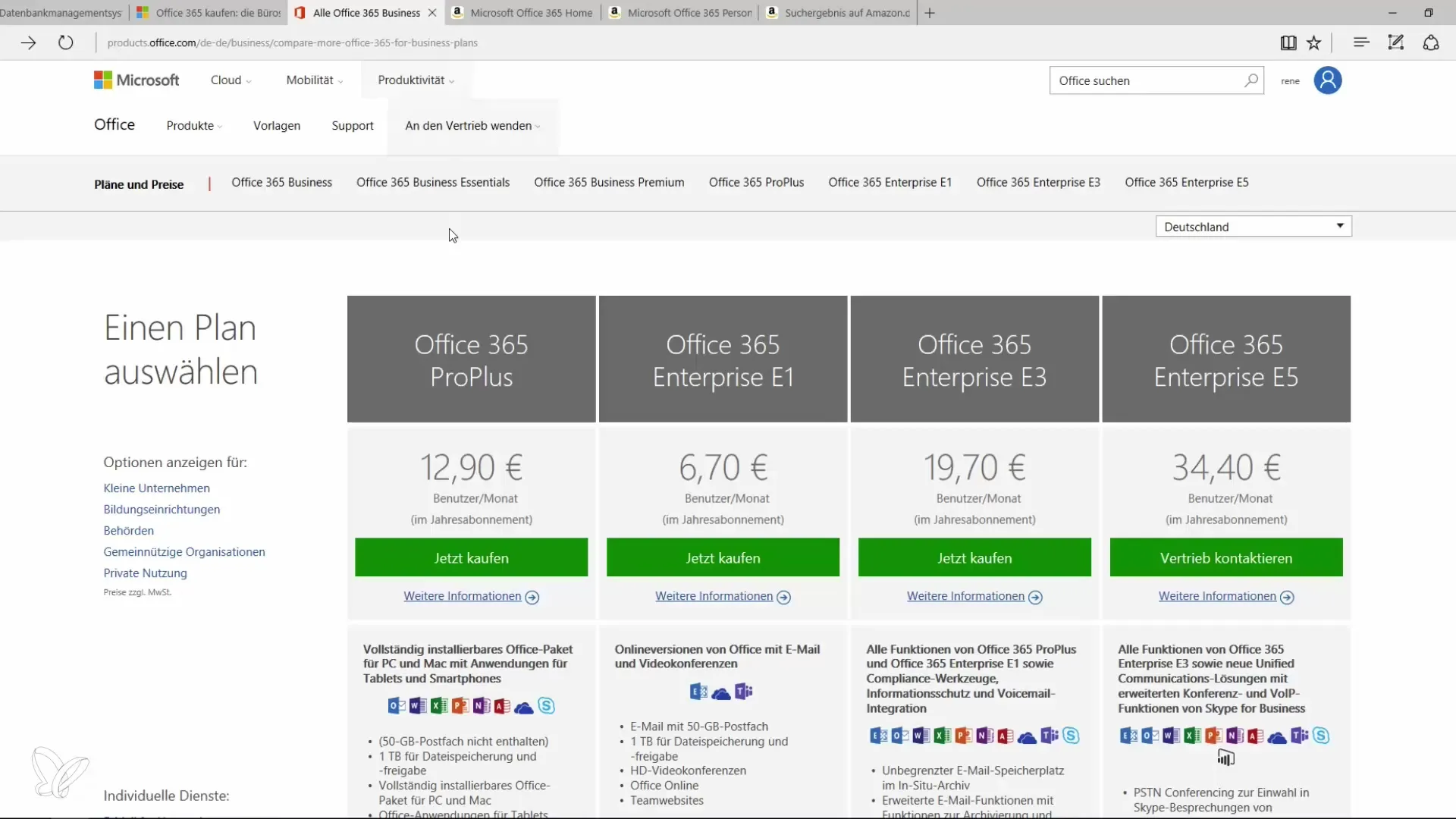Click Skype icon in ProPlus column
The width and height of the screenshot is (1456, 819).
(x=546, y=706)
